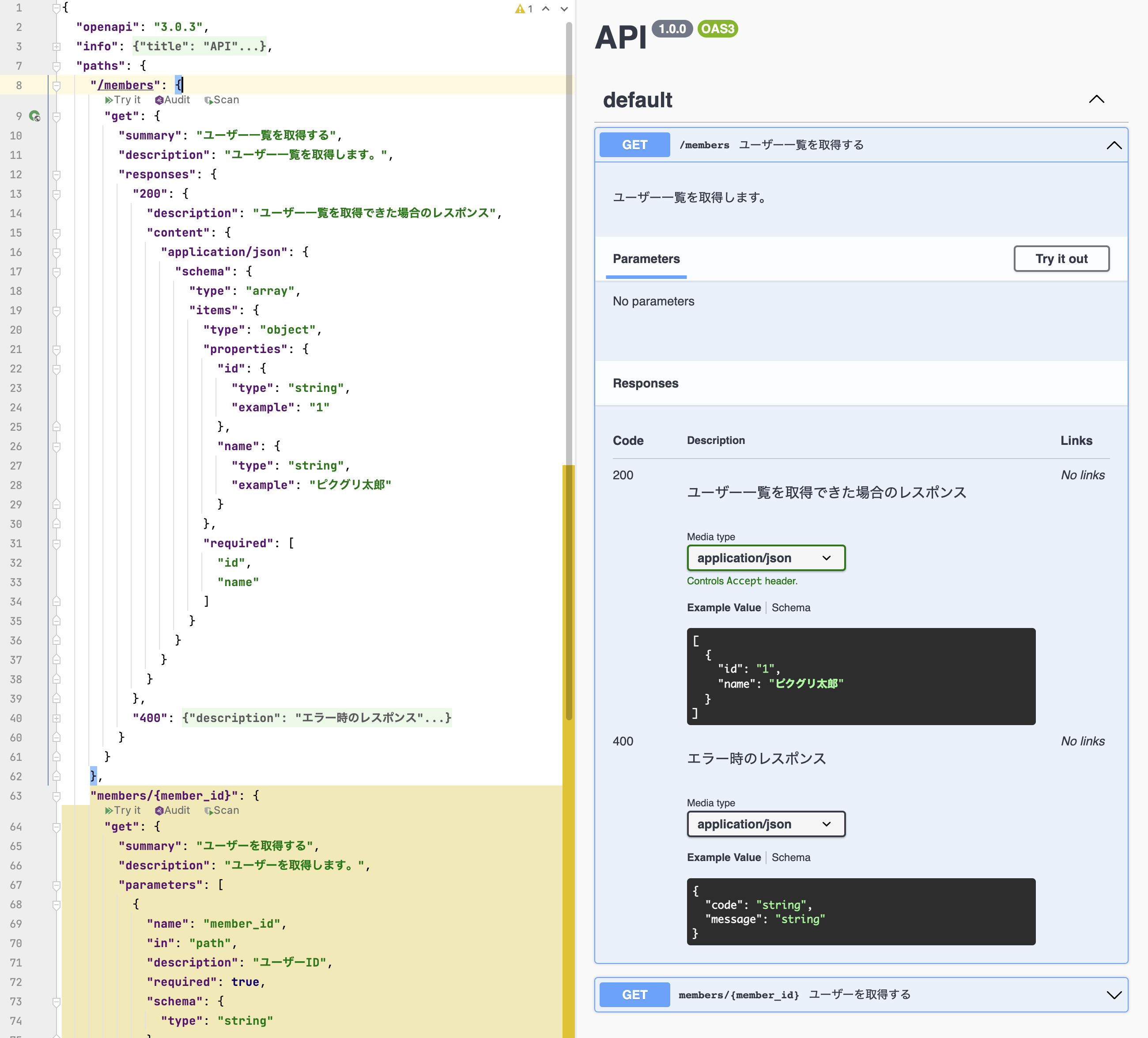
Task: Switch to Schema tab for 400 response
Action: pyautogui.click(x=791, y=857)
